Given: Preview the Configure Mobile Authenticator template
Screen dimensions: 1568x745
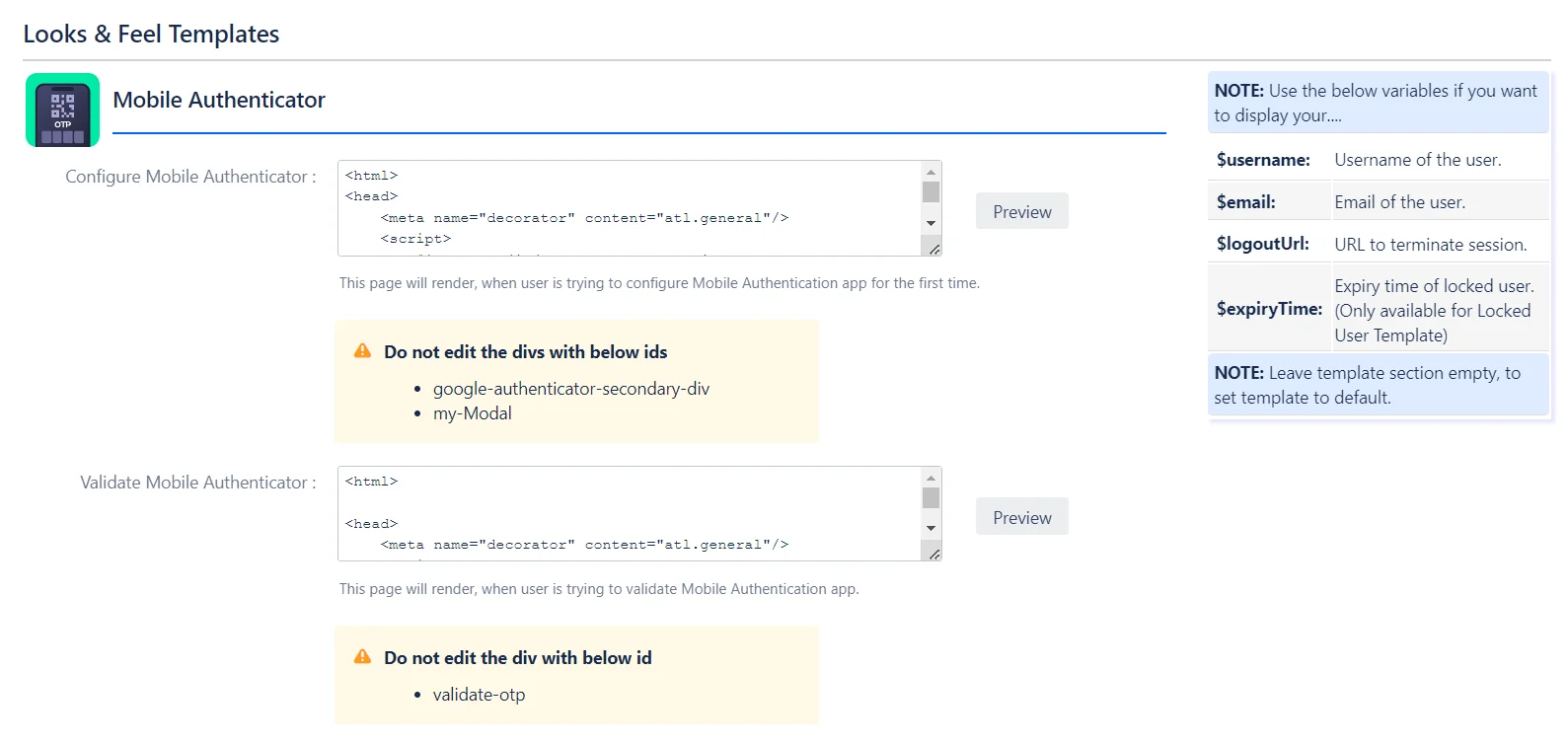Looking at the screenshot, I should click(1021, 211).
